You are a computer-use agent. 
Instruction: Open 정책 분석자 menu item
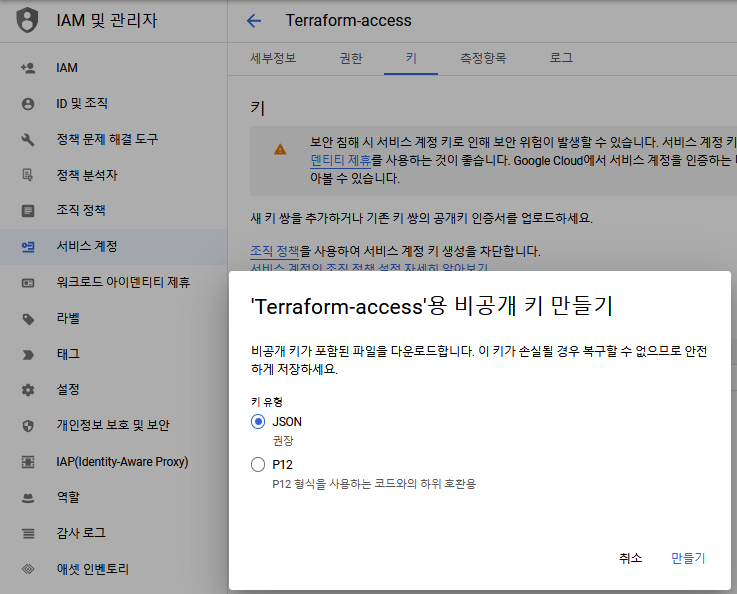coord(86,175)
